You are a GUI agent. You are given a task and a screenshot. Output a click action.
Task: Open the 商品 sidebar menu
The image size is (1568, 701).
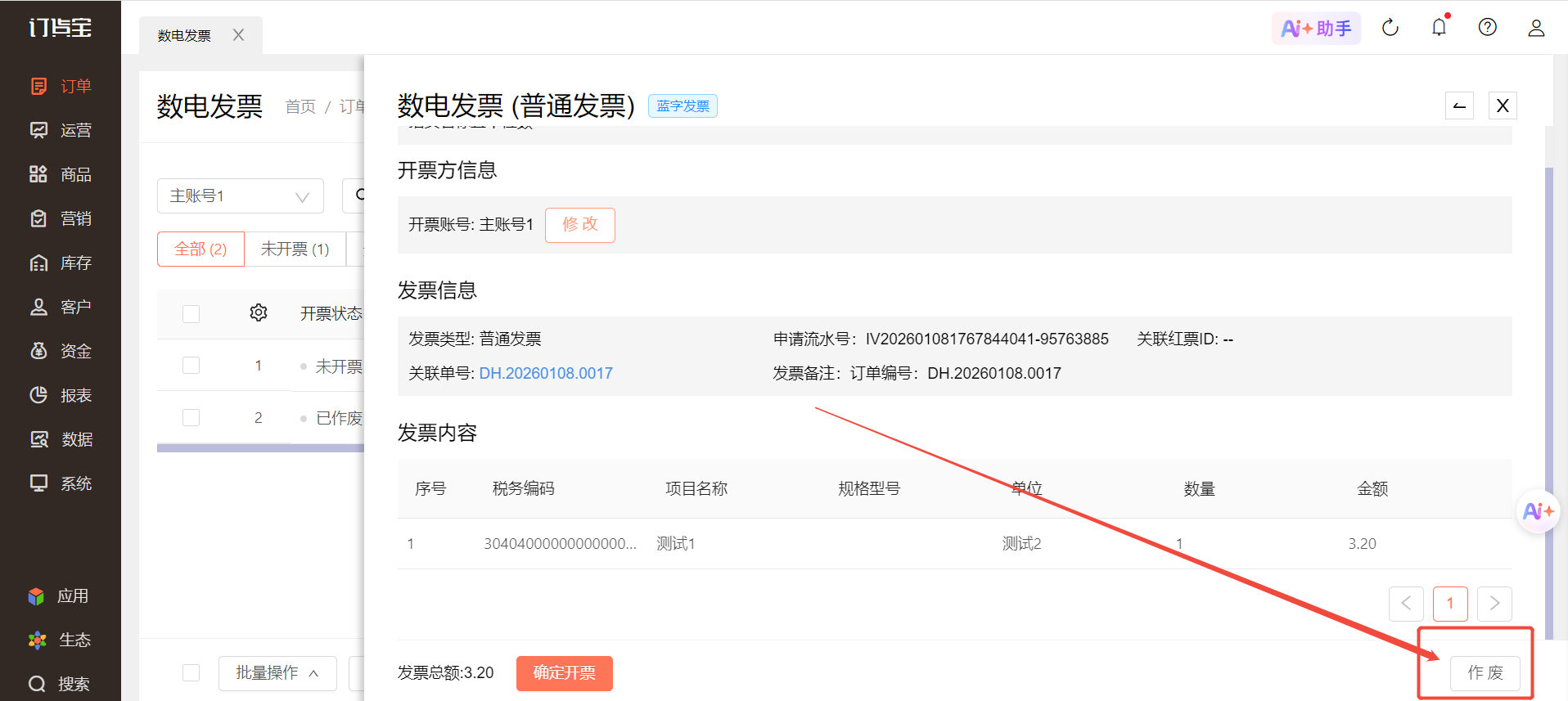coord(61,174)
